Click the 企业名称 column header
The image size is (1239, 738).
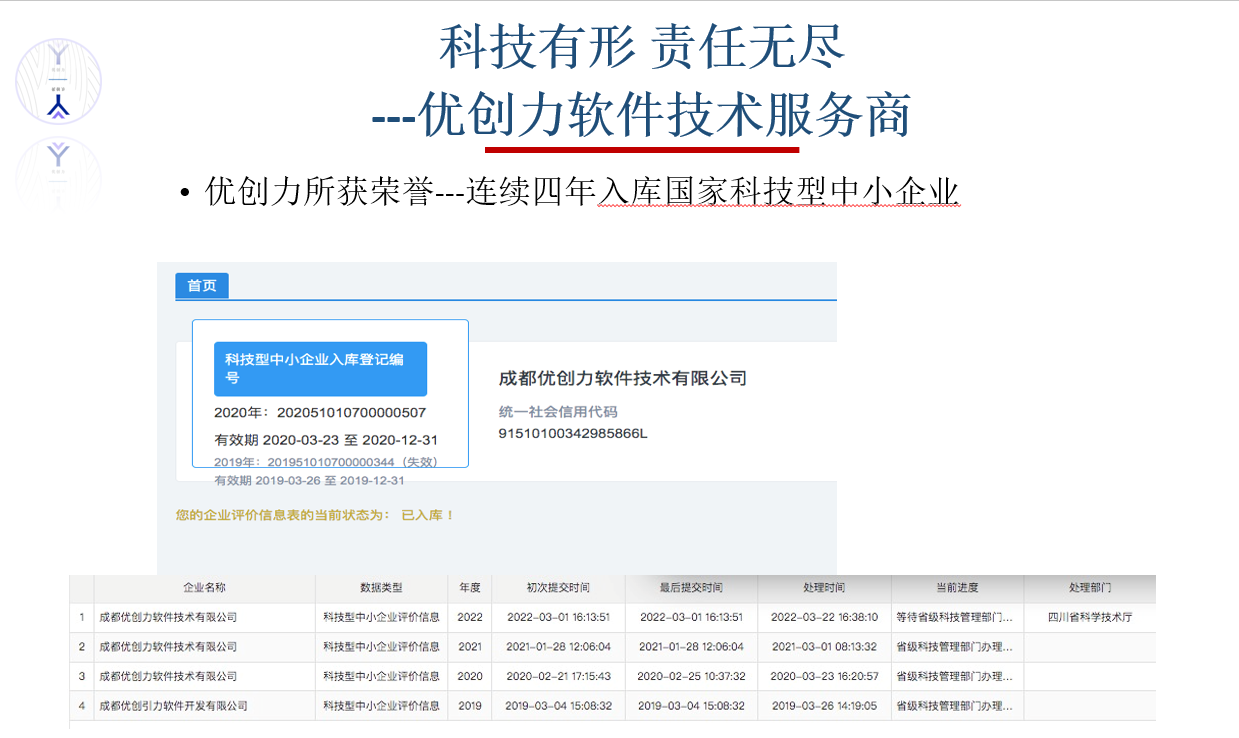tap(204, 588)
